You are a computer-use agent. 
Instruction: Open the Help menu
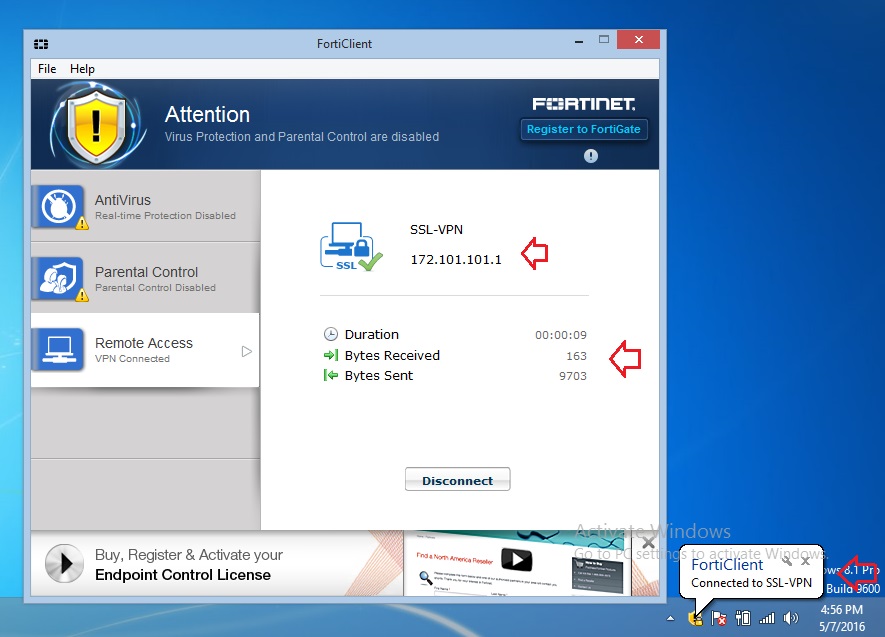tap(82, 69)
